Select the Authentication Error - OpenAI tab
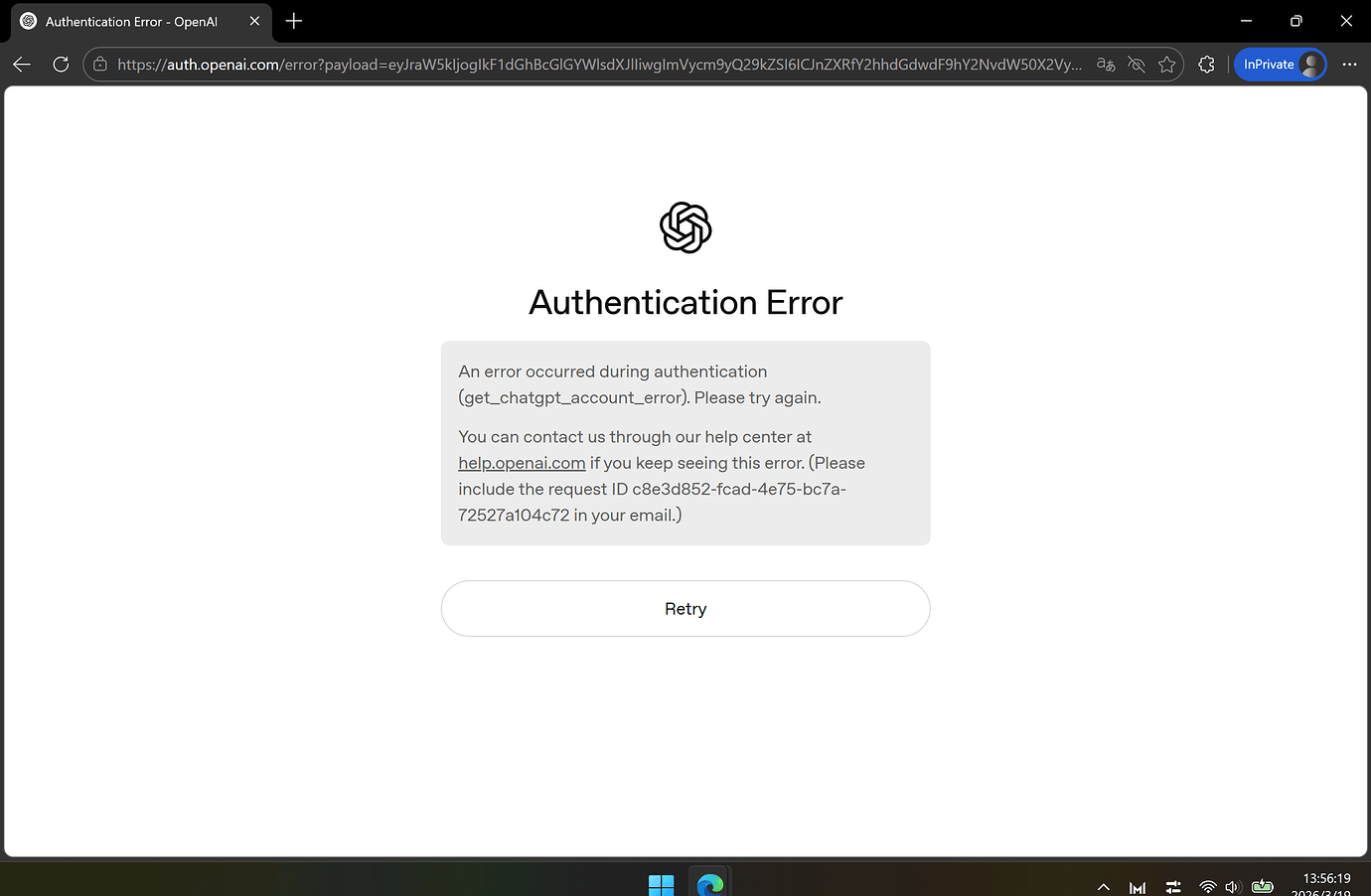The width and height of the screenshot is (1371, 896). point(140,22)
